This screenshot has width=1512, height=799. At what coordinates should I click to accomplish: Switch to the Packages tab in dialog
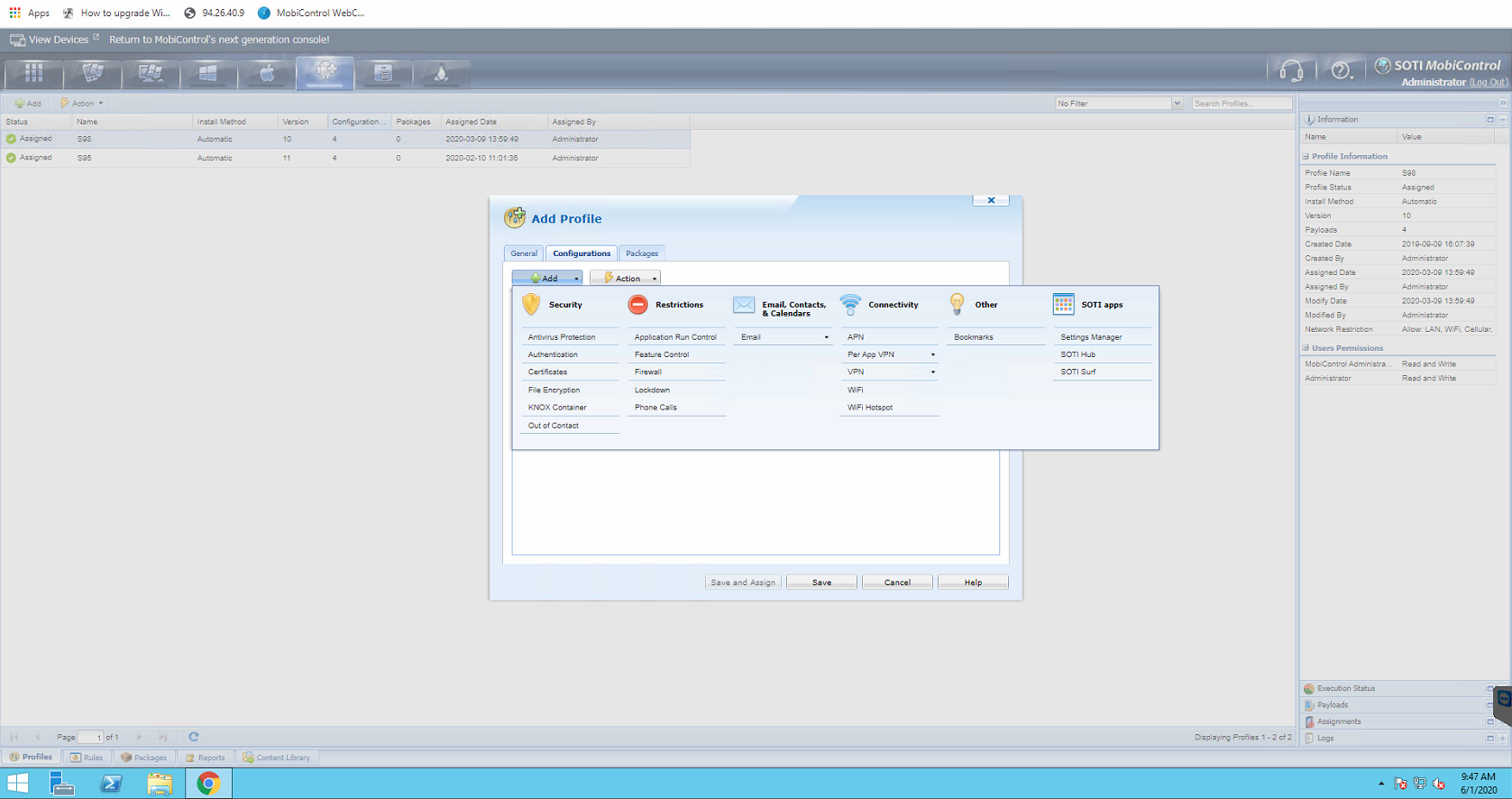(x=642, y=253)
